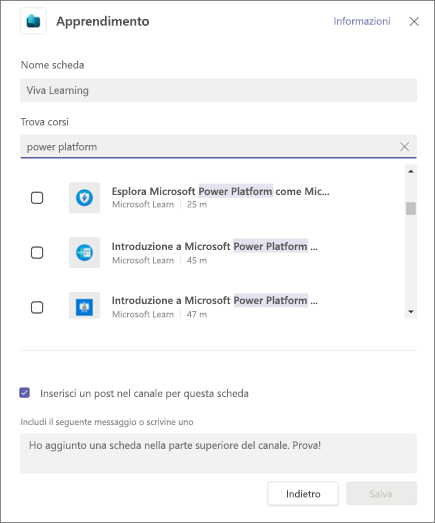
Task: Clear the power platform search text
Action: [x=404, y=146]
